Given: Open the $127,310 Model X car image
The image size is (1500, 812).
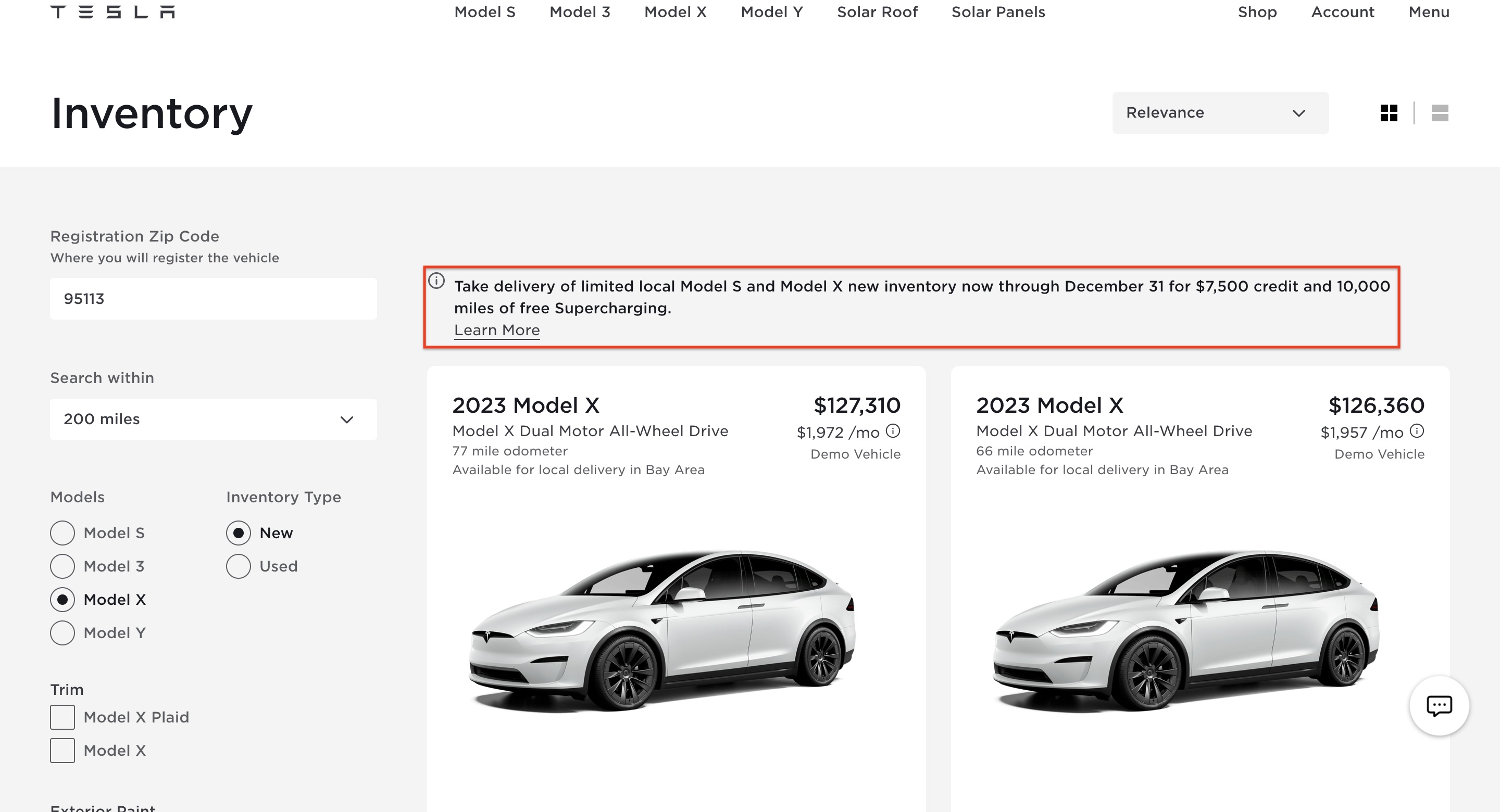Looking at the screenshot, I should [662, 631].
